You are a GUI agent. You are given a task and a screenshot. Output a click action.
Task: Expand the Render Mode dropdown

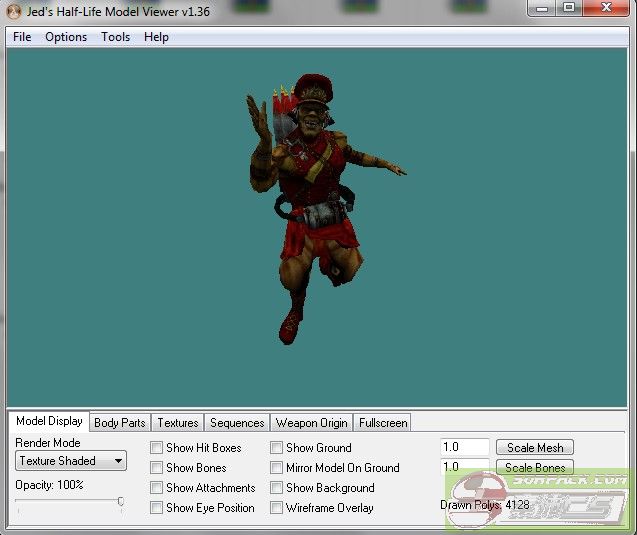point(71,461)
